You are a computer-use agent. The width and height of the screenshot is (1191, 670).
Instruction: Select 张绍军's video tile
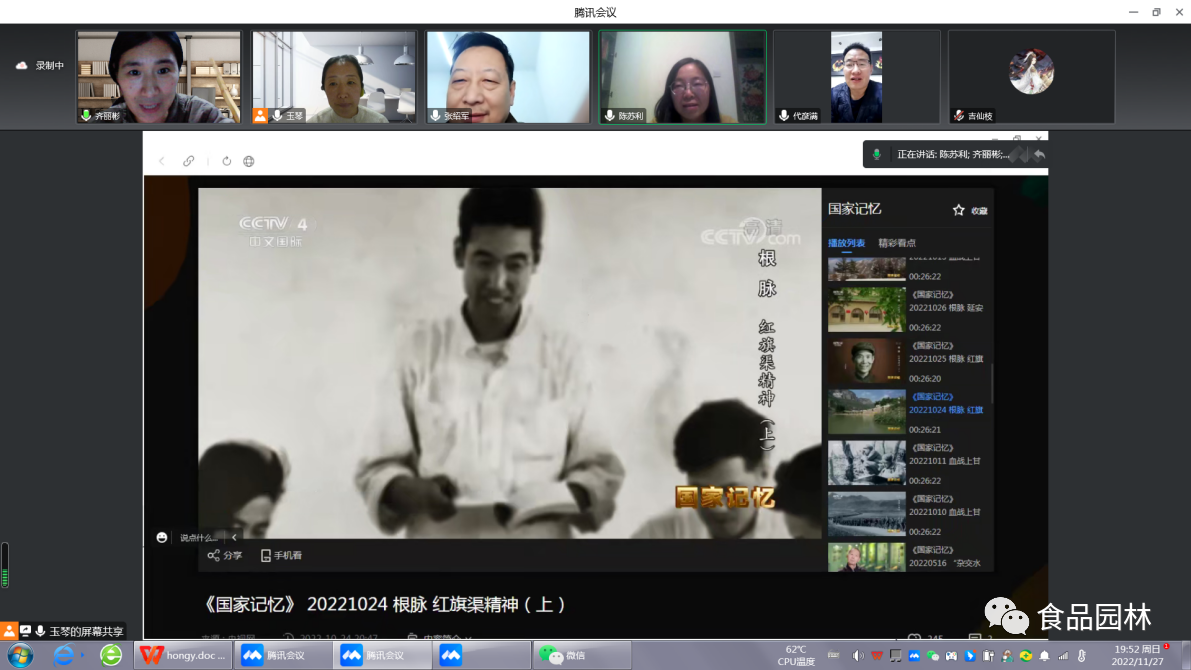pos(508,77)
